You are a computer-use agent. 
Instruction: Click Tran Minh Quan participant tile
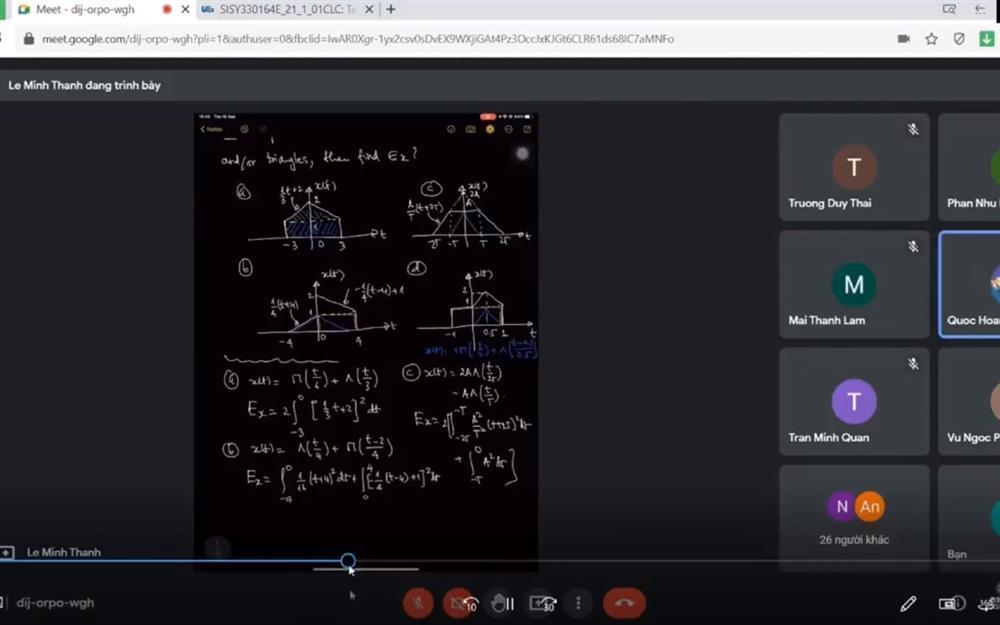854,402
